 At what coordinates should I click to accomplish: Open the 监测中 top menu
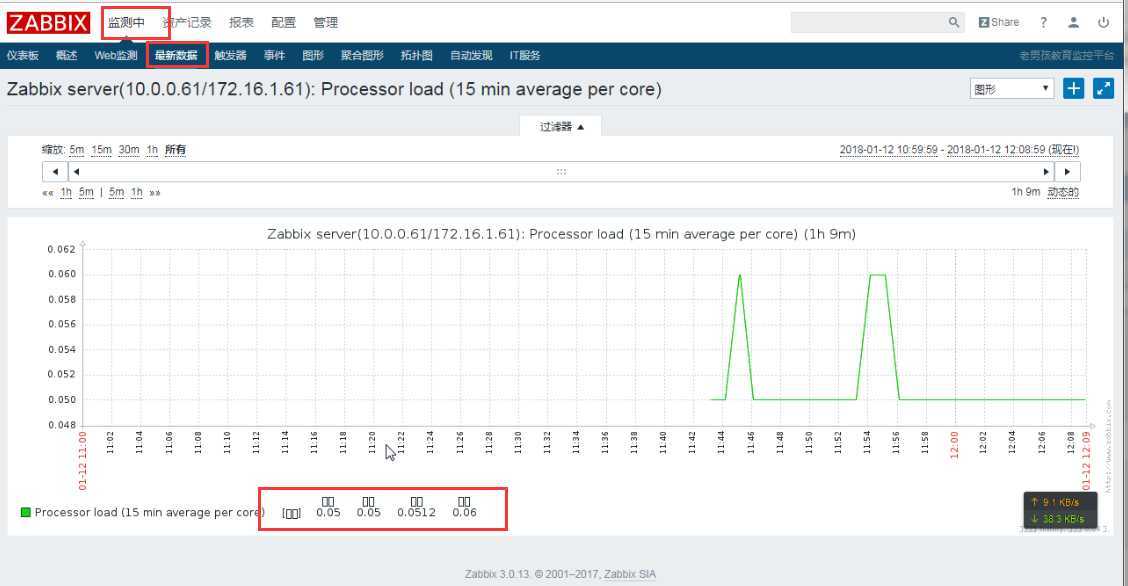[127, 22]
